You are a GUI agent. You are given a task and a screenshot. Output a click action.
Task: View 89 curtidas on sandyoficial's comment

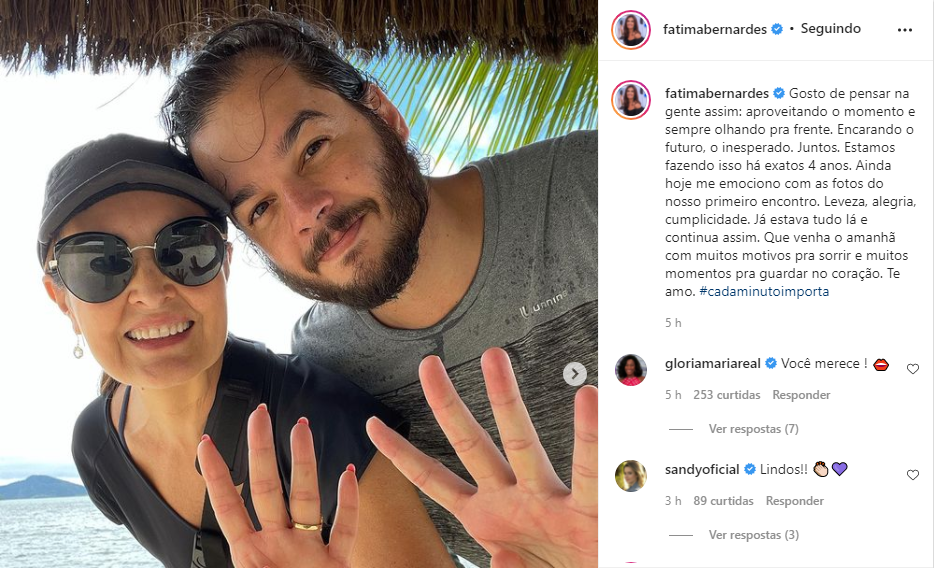point(723,501)
